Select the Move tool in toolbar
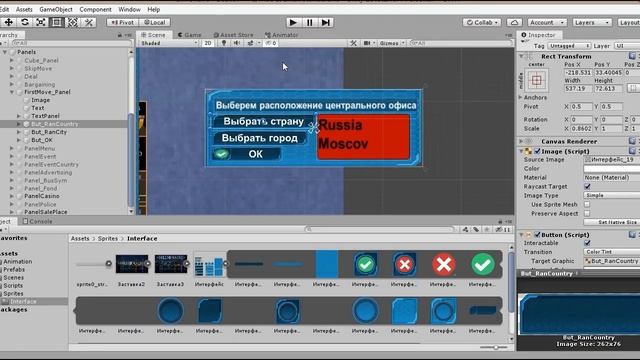The image size is (640, 360). 8,22
